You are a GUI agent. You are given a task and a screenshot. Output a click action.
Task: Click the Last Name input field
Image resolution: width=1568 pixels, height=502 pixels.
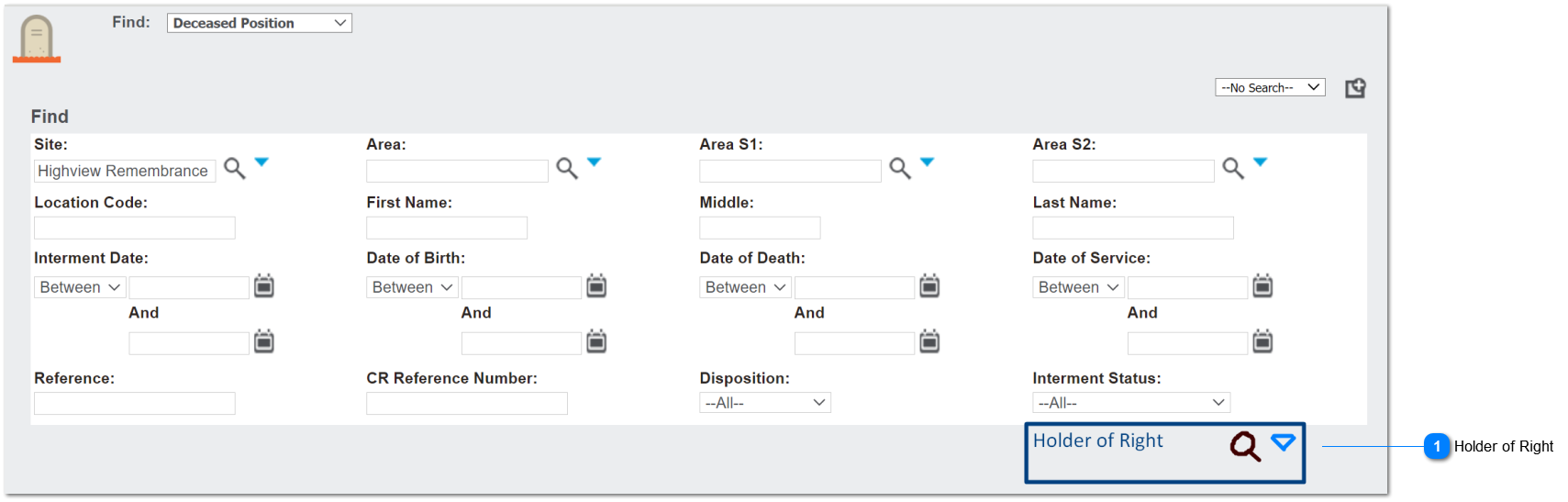click(x=1133, y=228)
